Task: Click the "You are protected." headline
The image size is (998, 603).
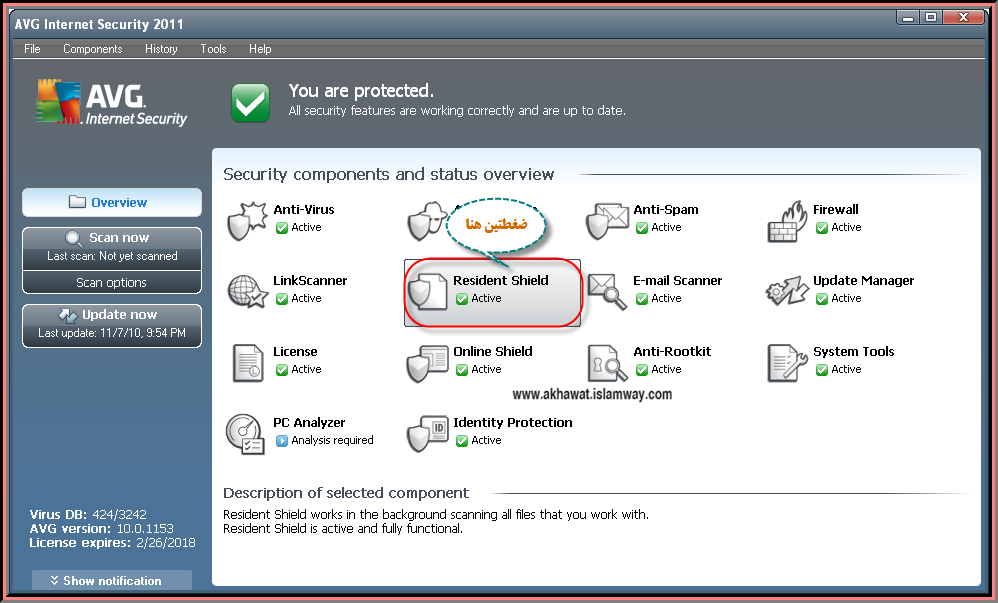Action: click(x=361, y=91)
